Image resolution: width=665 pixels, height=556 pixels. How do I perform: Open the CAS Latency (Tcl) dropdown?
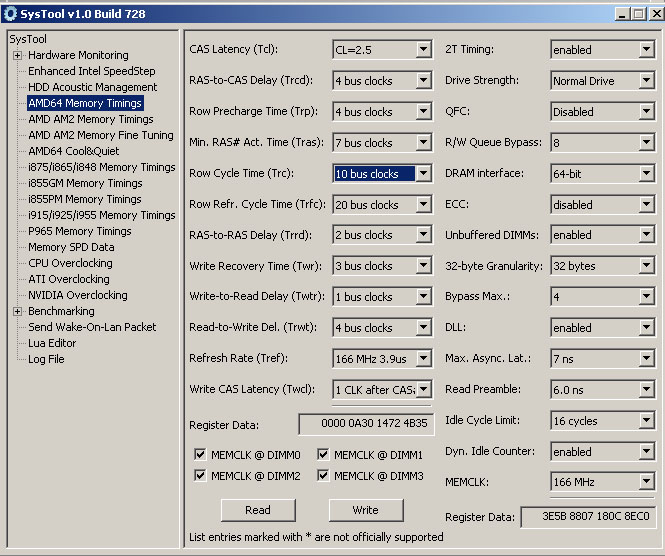382,50
